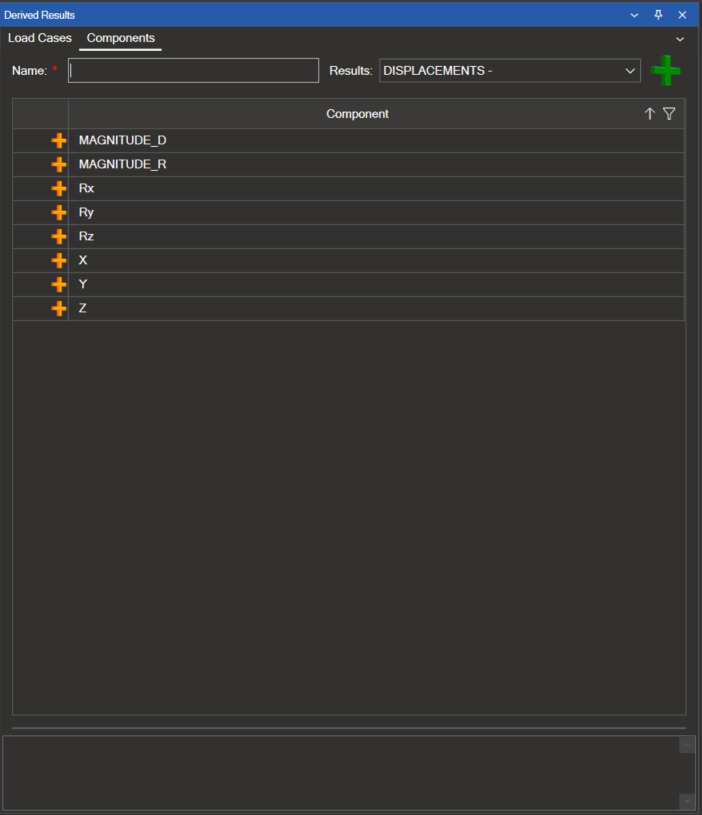This screenshot has height=815, width=702.
Task: Open the Component column filter
Action: coord(669,114)
